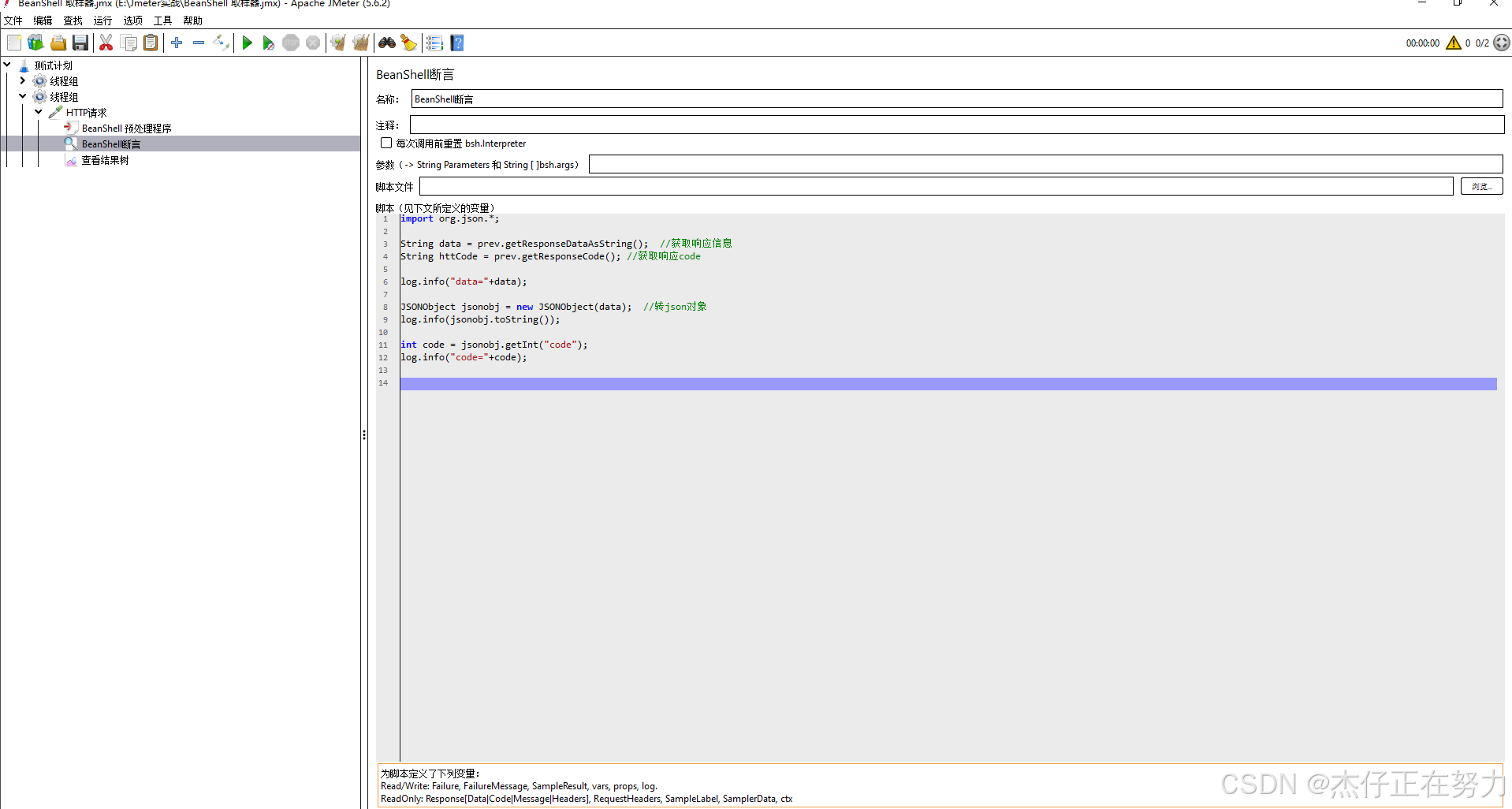Click the 脚本文件 path input field
Viewport: 1512px width, 809px height.
click(936, 186)
